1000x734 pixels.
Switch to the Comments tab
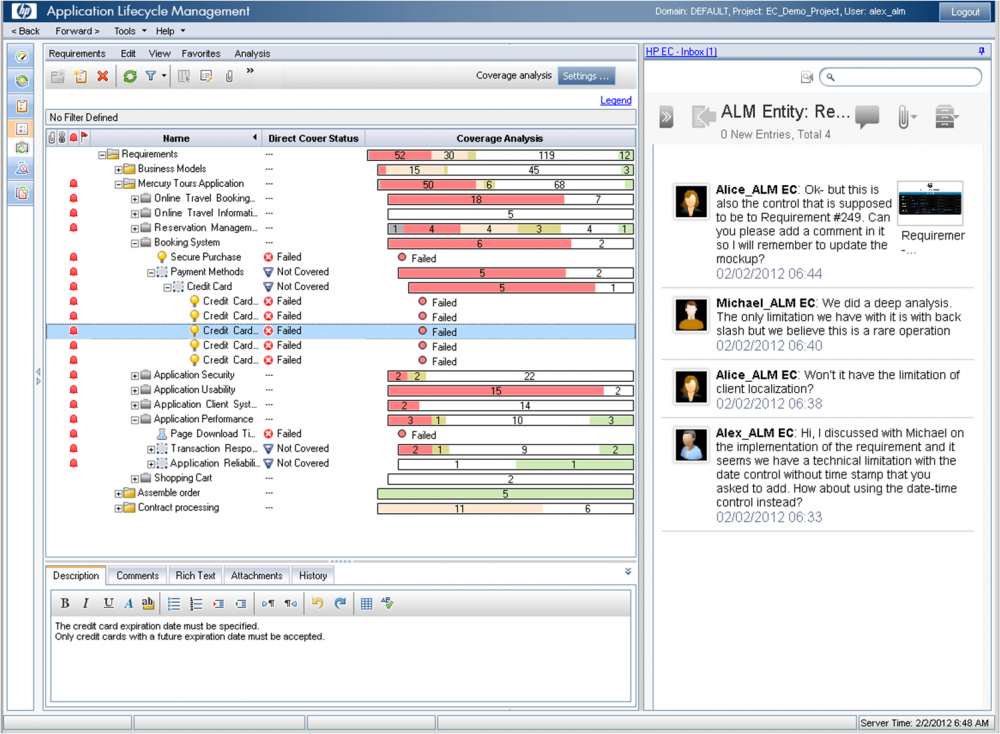(137, 575)
